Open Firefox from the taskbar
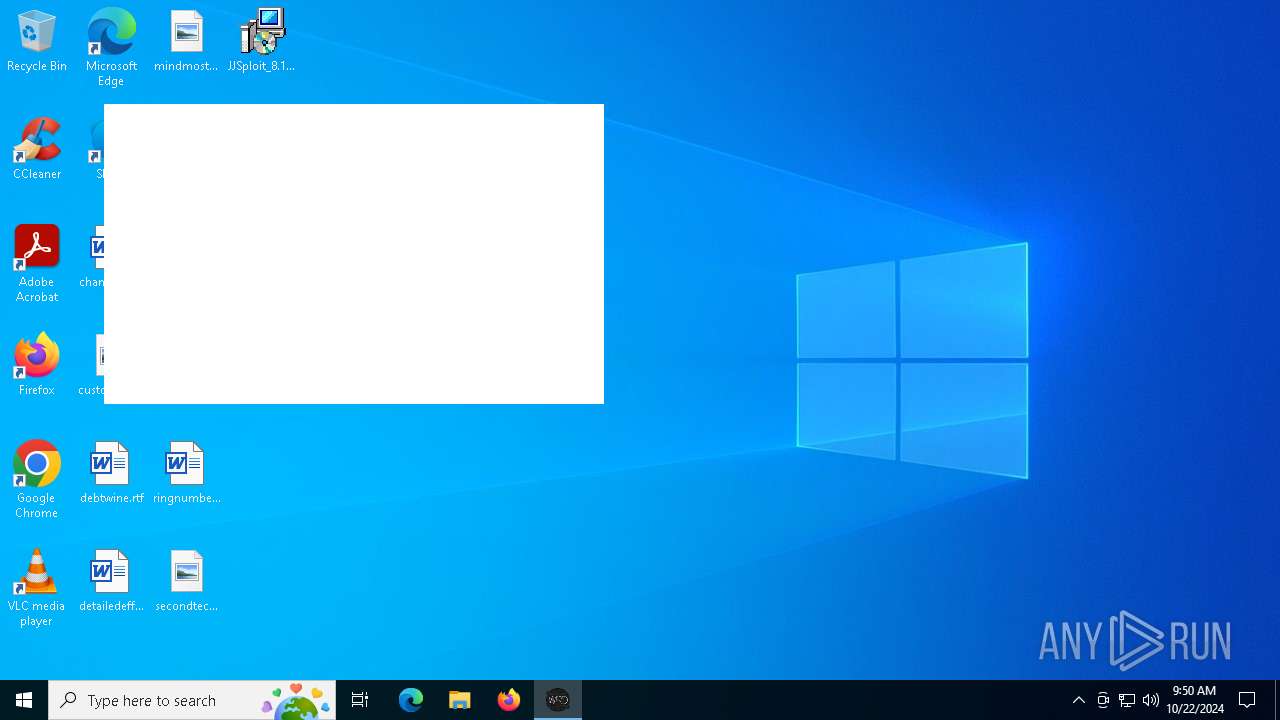 coord(509,700)
